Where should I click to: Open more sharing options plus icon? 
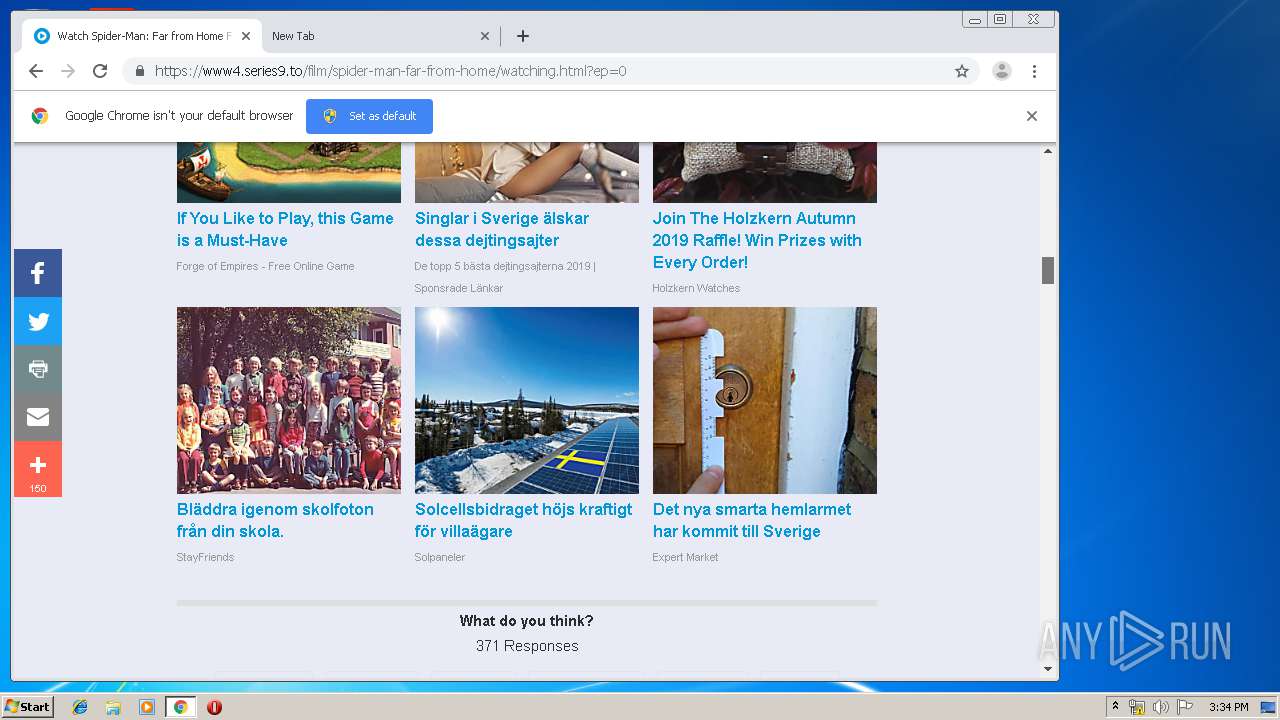click(38, 468)
